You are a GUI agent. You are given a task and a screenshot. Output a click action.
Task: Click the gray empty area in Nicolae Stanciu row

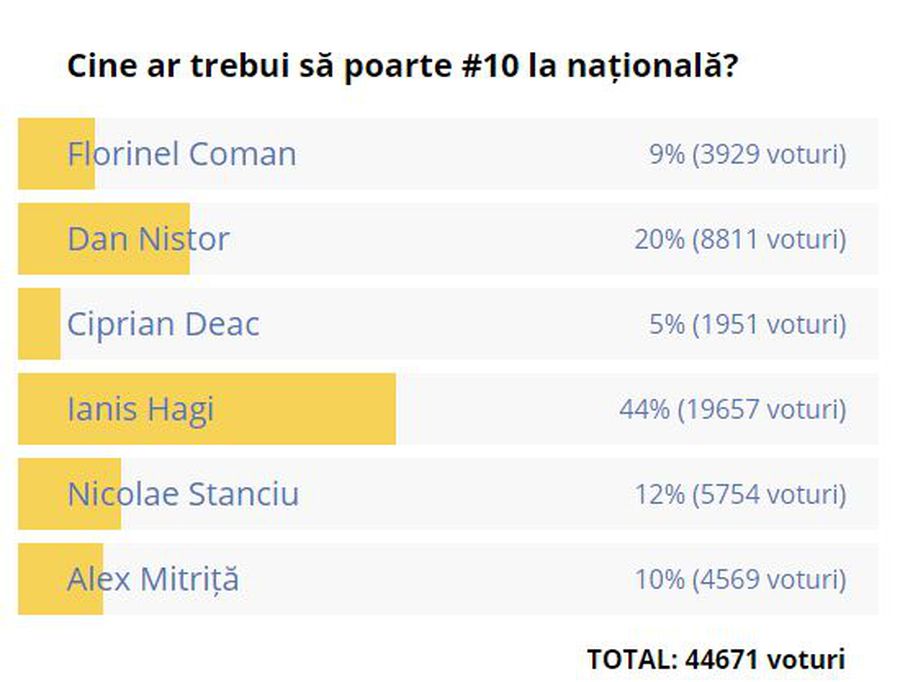click(x=465, y=494)
